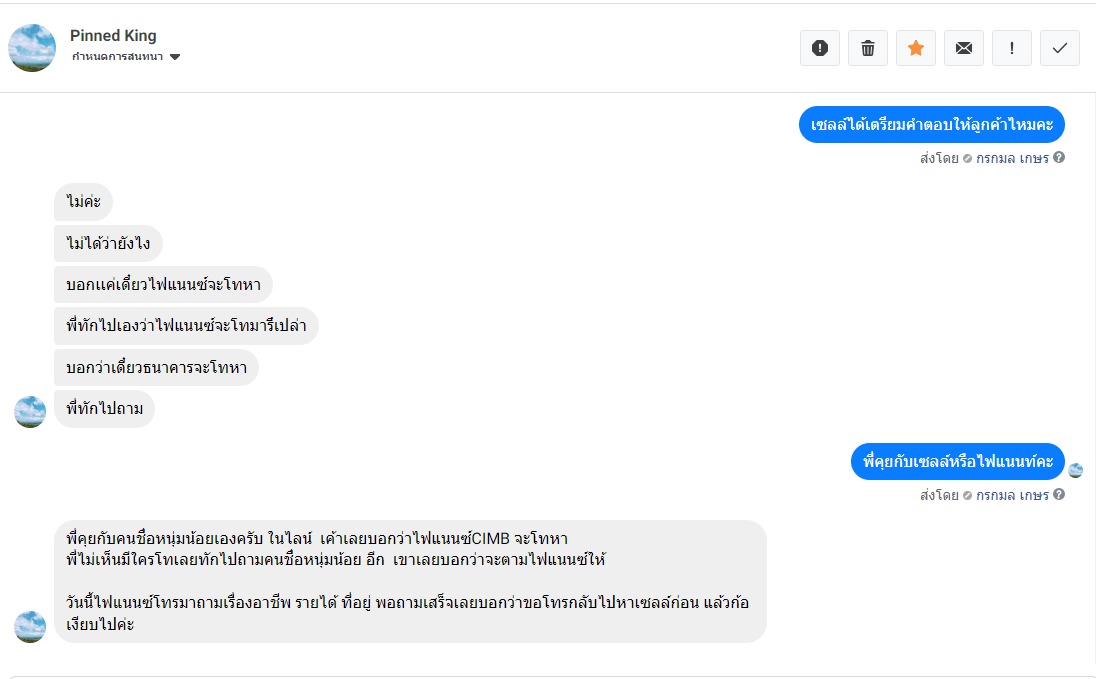
Task: Click the Pinned King name heading
Action: point(113,35)
